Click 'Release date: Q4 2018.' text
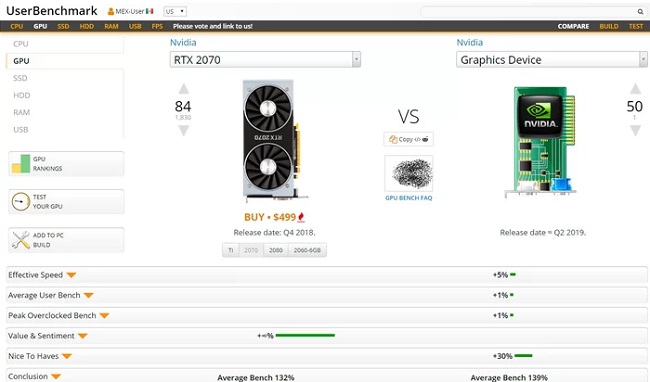Viewport: 650px width, 382px height. coord(274,232)
